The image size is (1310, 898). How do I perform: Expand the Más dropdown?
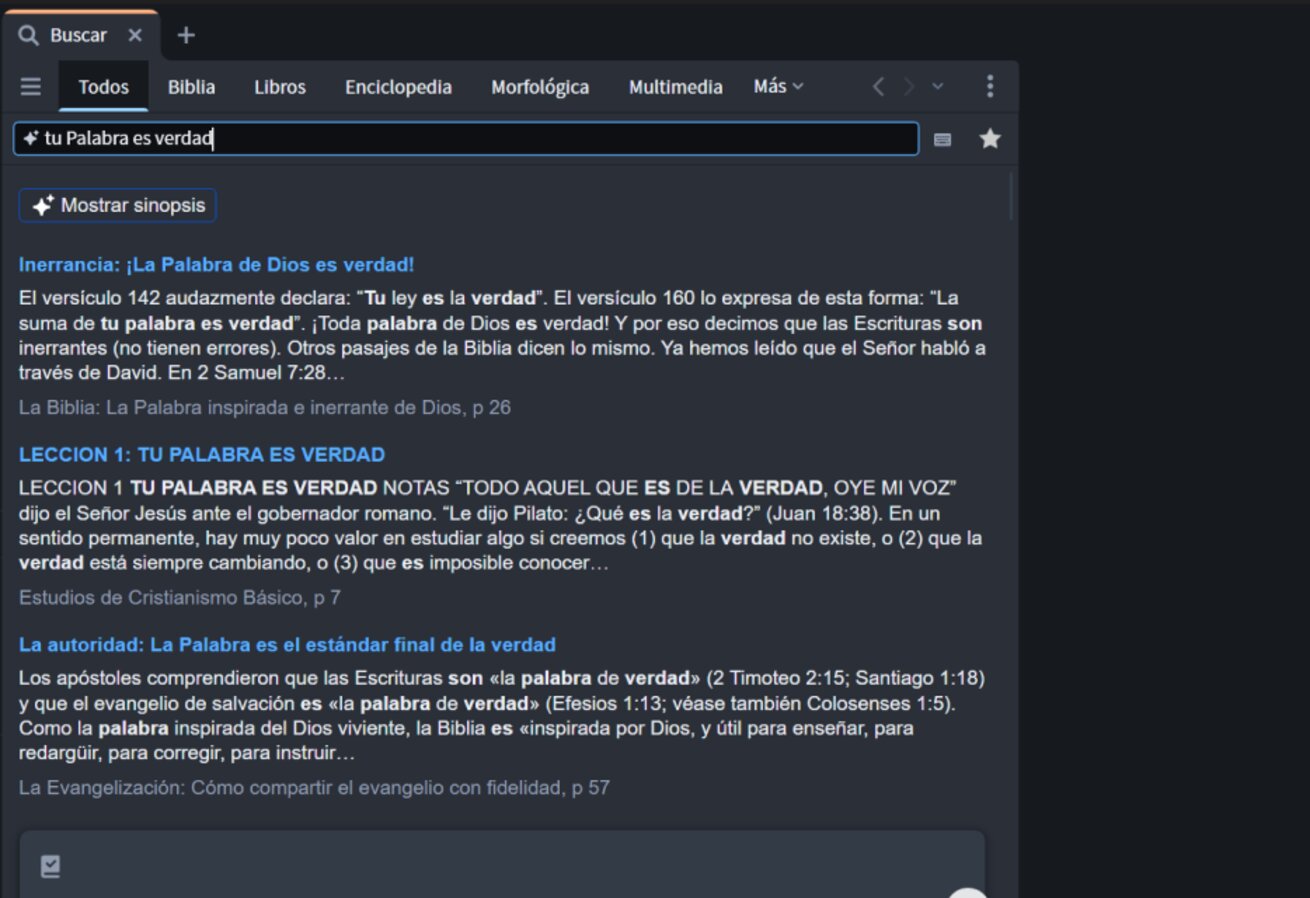pyautogui.click(x=778, y=87)
